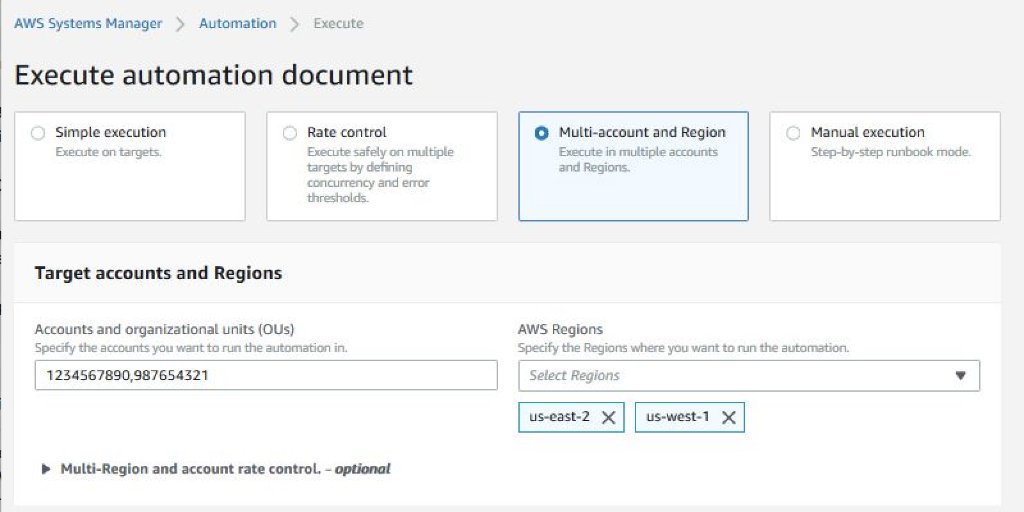The width and height of the screenshot is (1024, 512).
Task: Click the 'Accounts and organizational units (OUs)' label
Action: tap(165, 329)
